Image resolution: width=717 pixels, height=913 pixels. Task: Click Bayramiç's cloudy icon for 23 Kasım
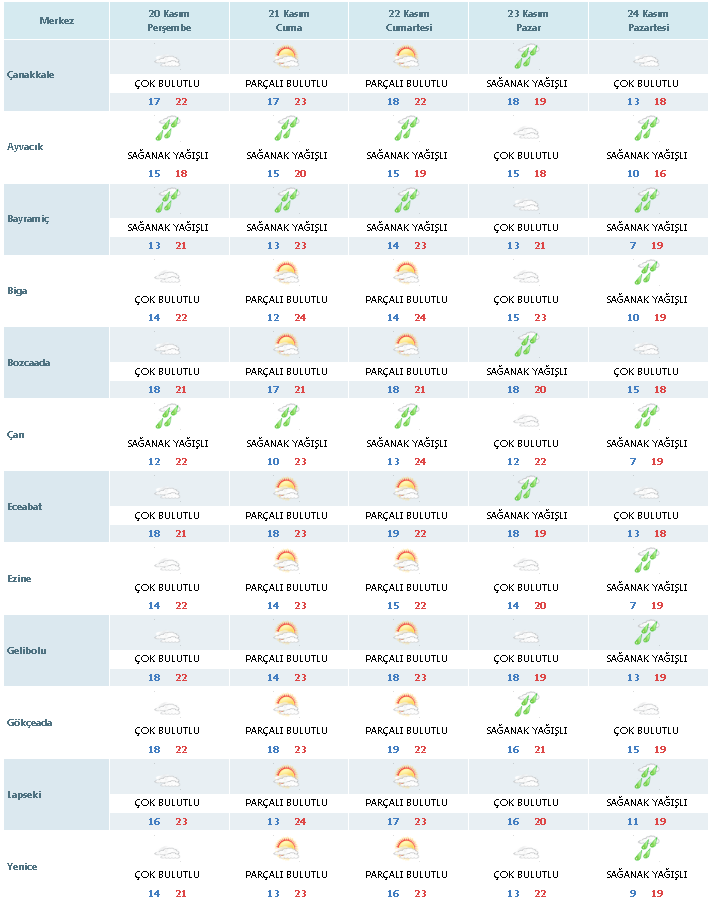tap(527, 202)
